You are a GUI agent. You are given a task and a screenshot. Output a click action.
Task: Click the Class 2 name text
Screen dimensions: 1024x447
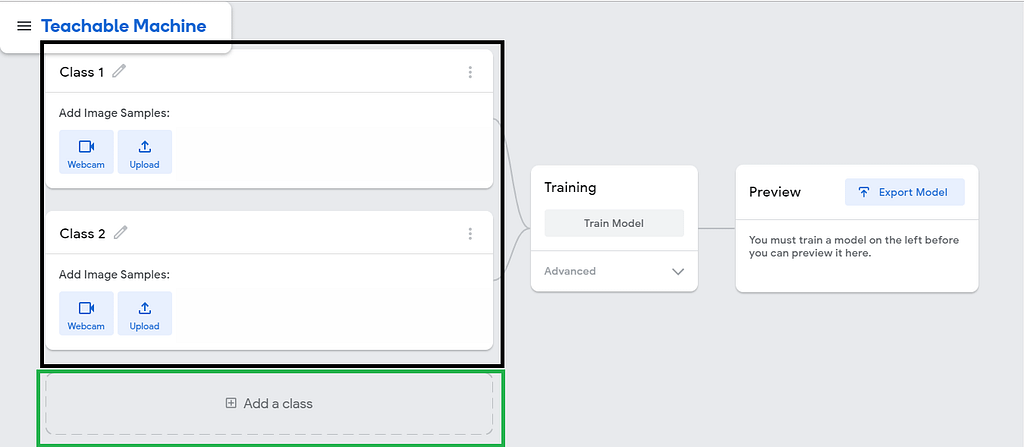[x=82, y=233]
